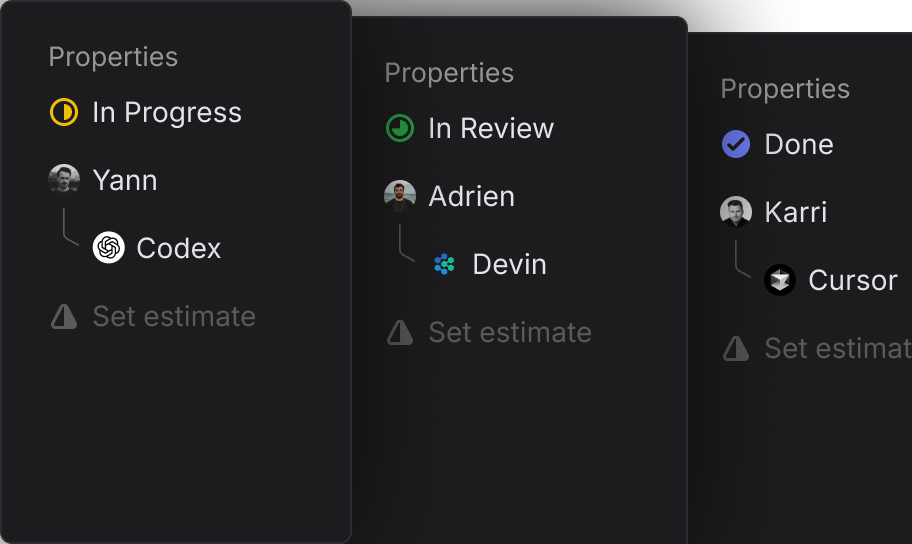The image size is (912, 544).
Task: Click the blue Done checkmark icon
Action: pos(736,145)
